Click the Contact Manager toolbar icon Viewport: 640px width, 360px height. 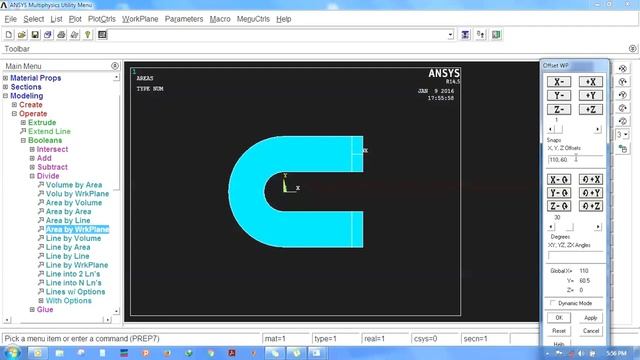pos(496,35)
